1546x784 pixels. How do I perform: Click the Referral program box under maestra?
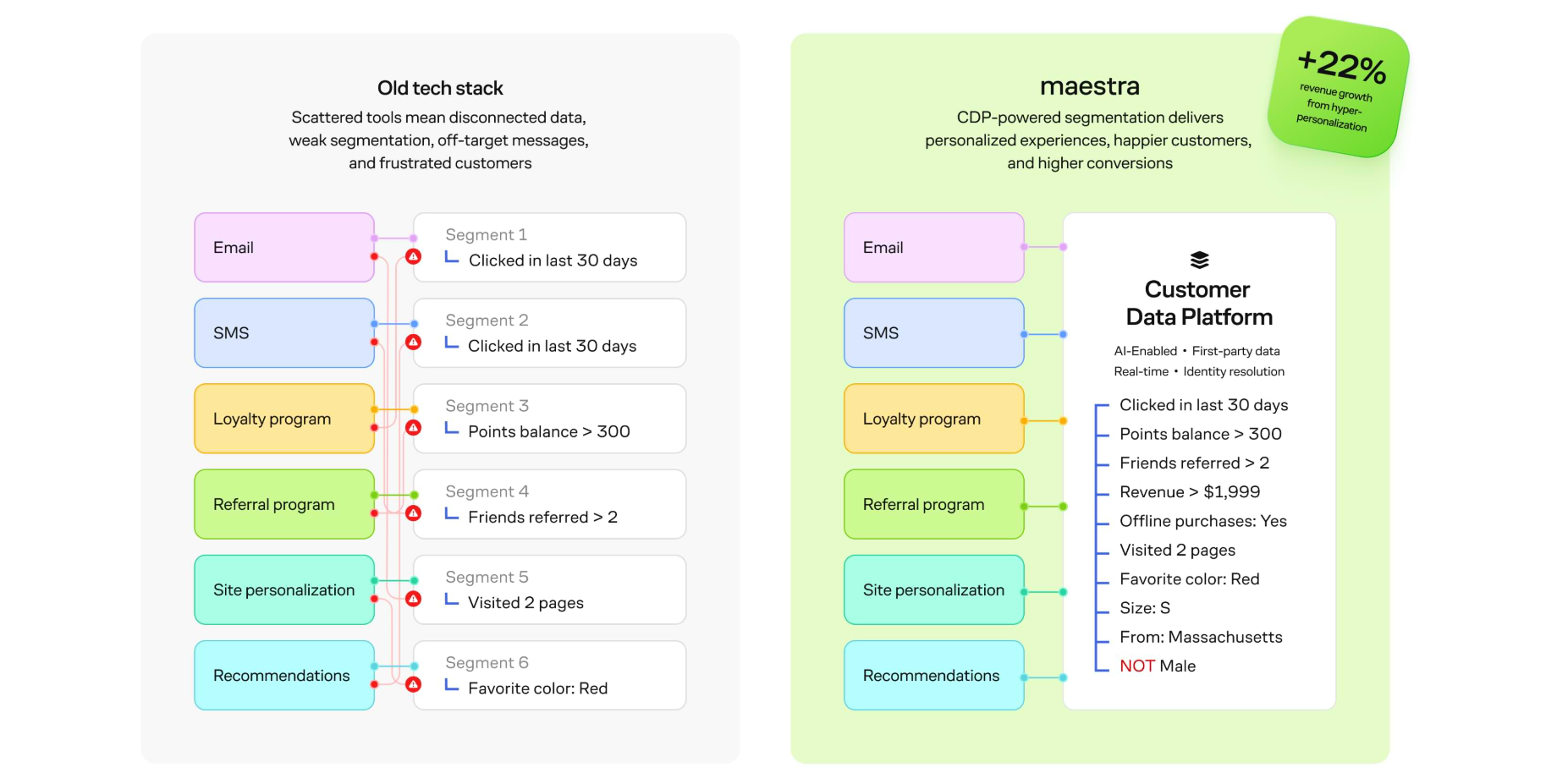click(x=934, y=504)
